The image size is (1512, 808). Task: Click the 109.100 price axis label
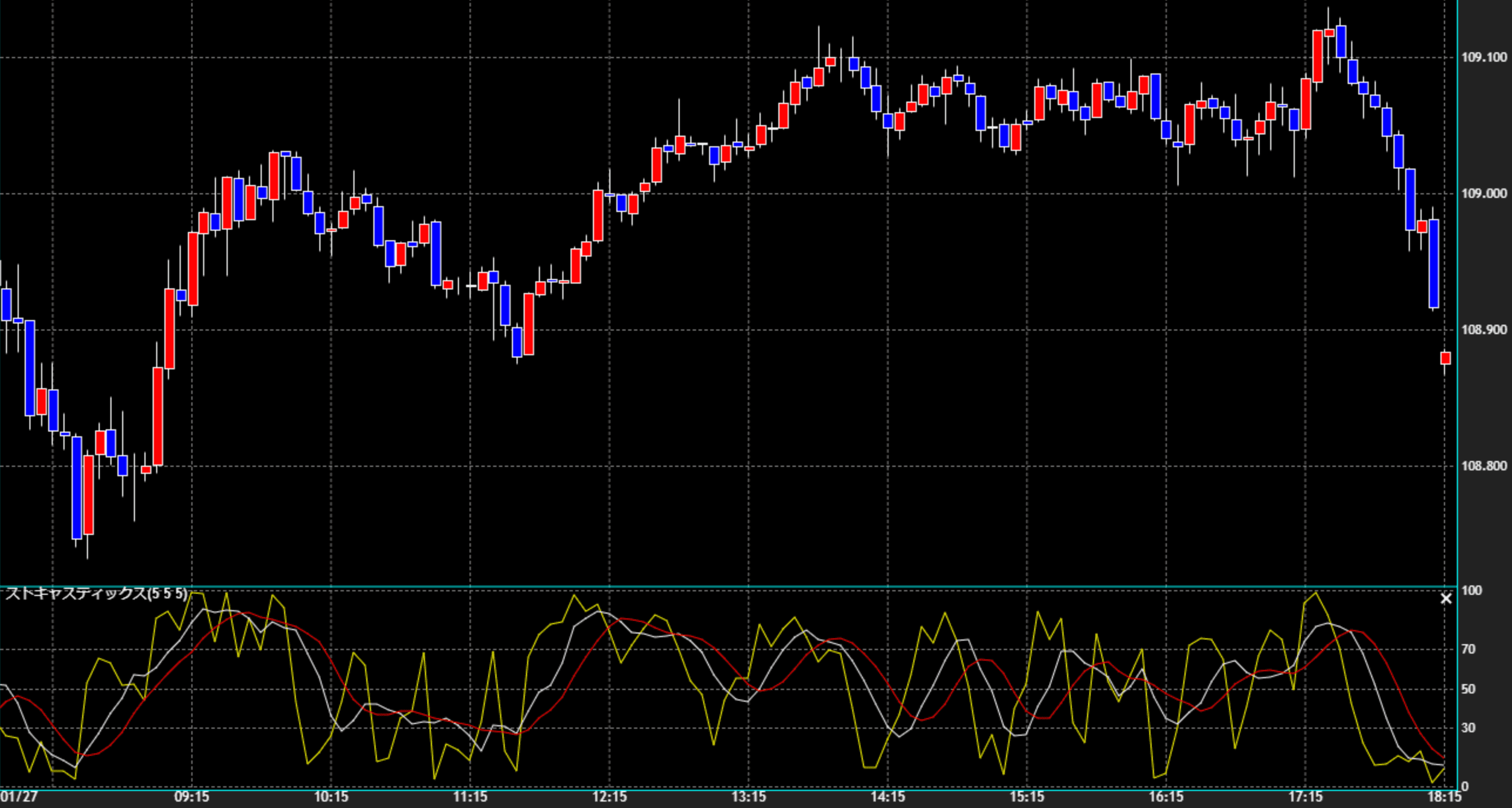1484,57
